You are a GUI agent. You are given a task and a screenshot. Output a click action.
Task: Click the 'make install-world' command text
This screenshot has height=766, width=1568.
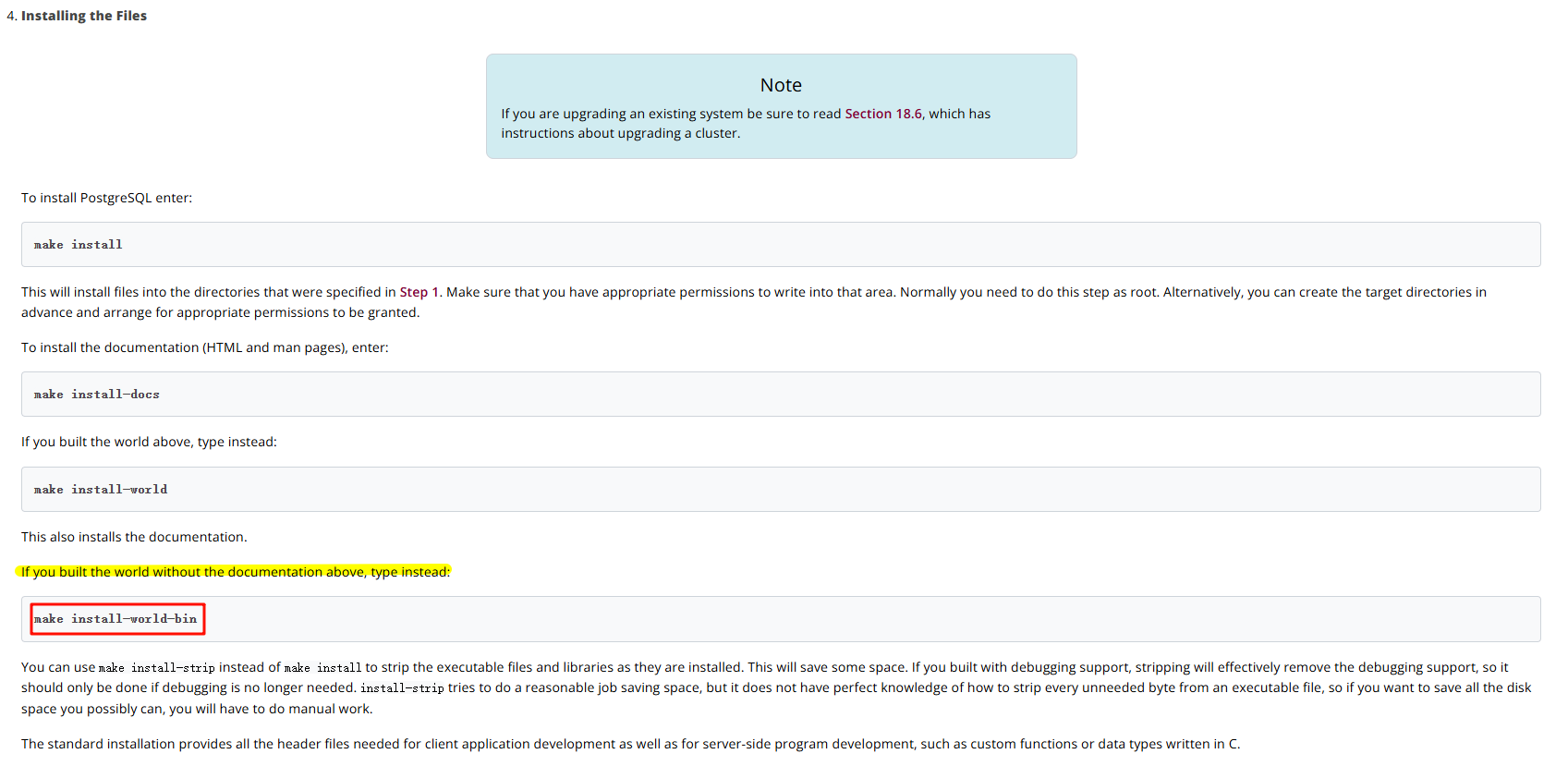[101, 490]
